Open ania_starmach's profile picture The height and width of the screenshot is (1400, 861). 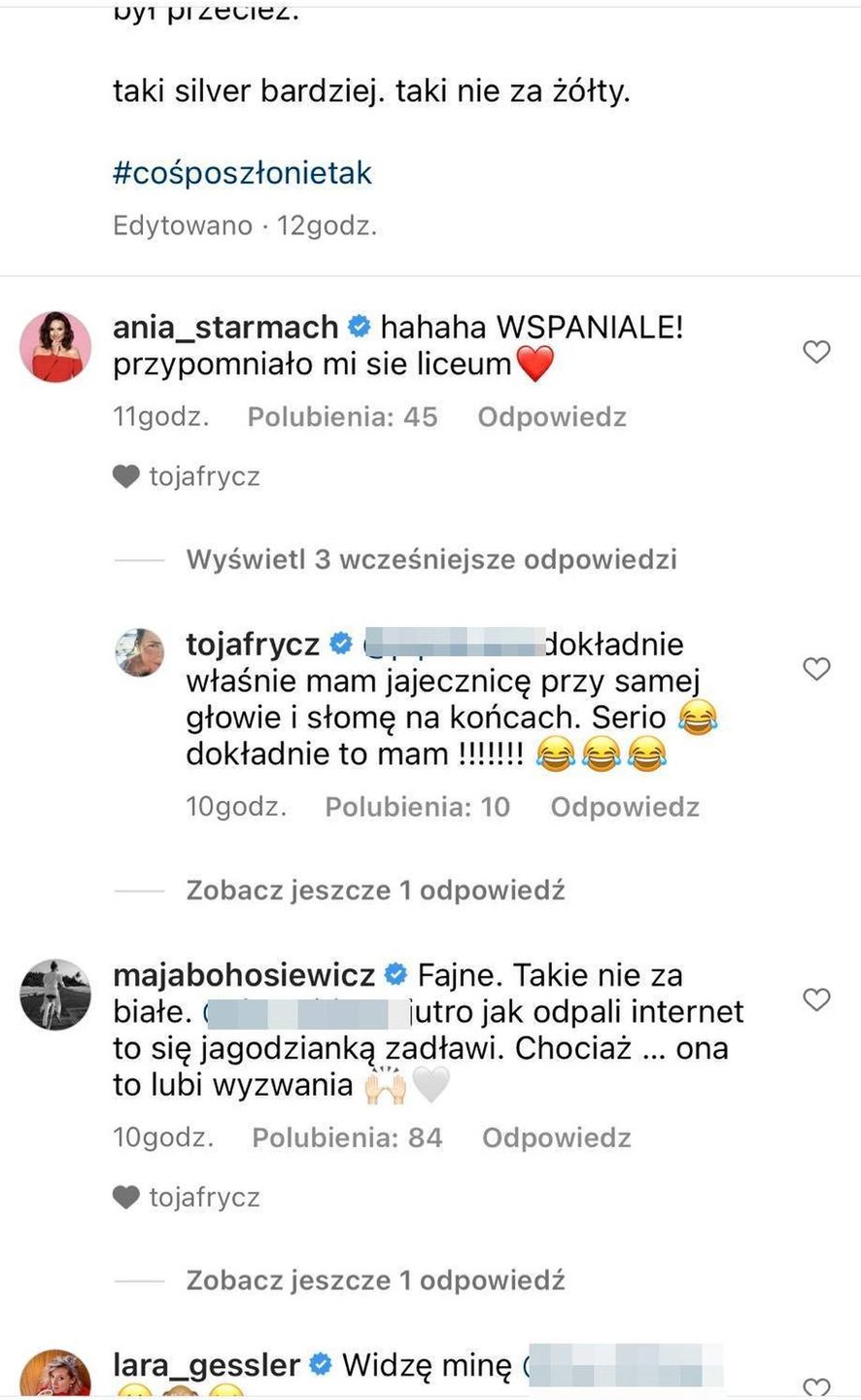(x=55, y=347)
